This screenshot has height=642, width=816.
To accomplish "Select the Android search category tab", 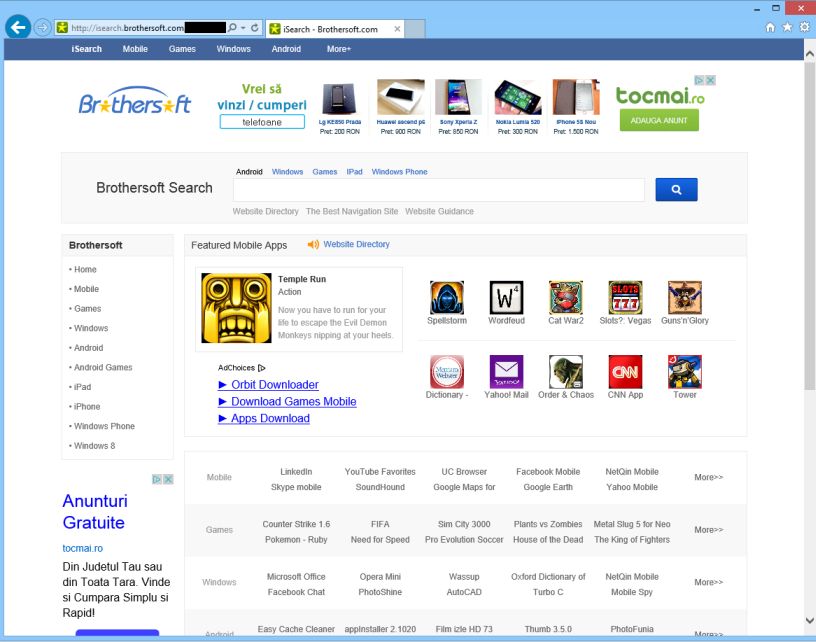I will point(249,172).
